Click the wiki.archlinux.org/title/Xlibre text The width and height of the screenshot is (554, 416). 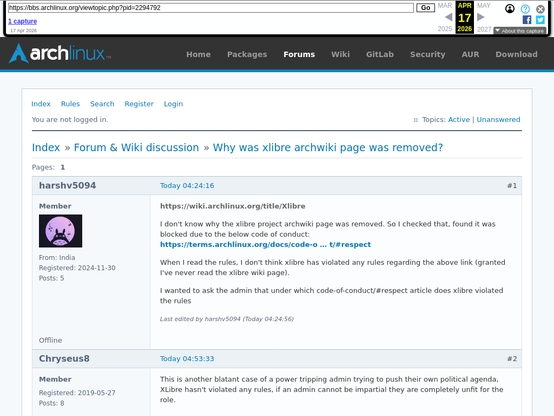click(232, 206)
